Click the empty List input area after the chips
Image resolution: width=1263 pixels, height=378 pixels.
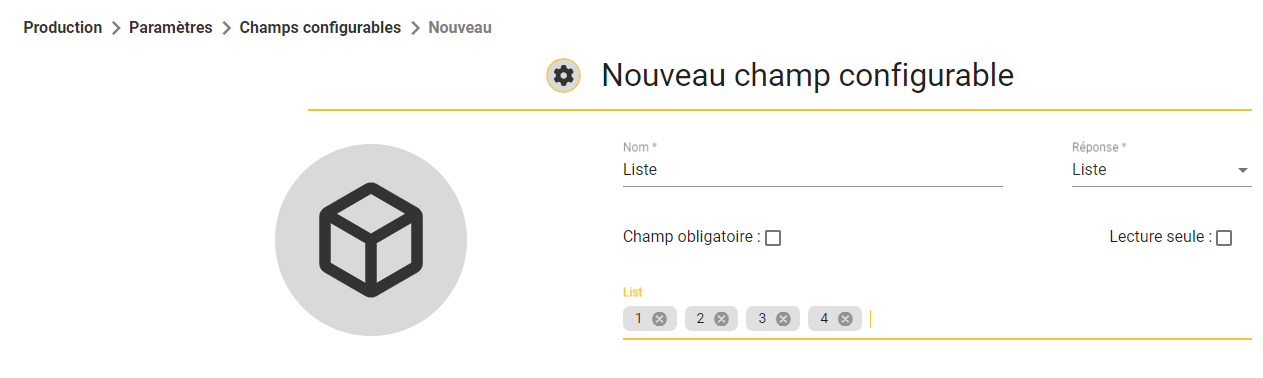(x=1060, y=319)
